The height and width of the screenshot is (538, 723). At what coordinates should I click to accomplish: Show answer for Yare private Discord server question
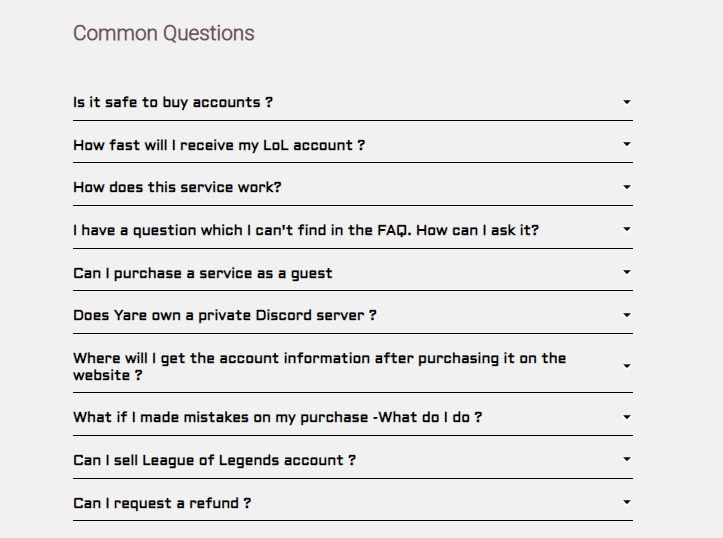(225, 315)
